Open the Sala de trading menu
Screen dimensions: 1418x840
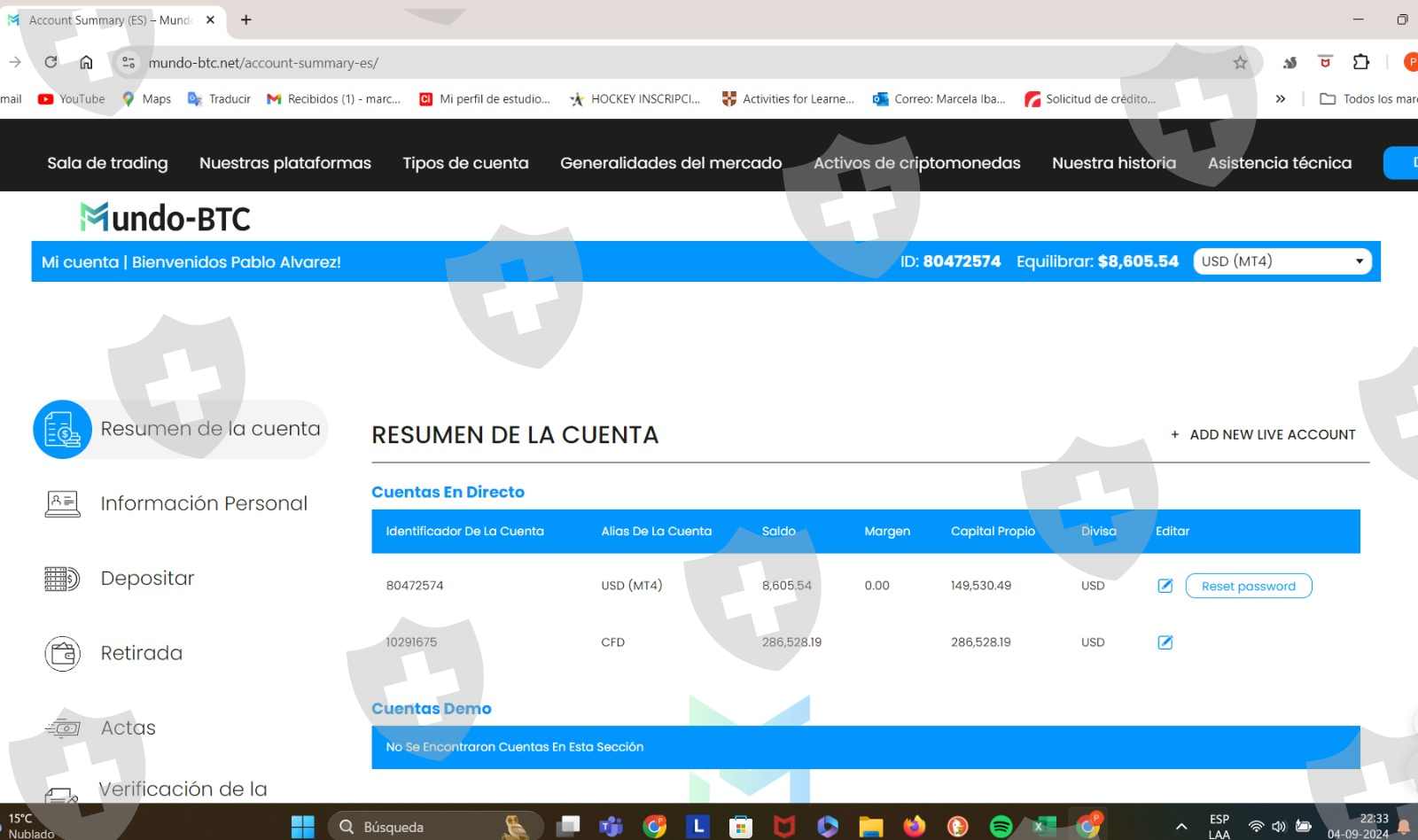[107, 163]
